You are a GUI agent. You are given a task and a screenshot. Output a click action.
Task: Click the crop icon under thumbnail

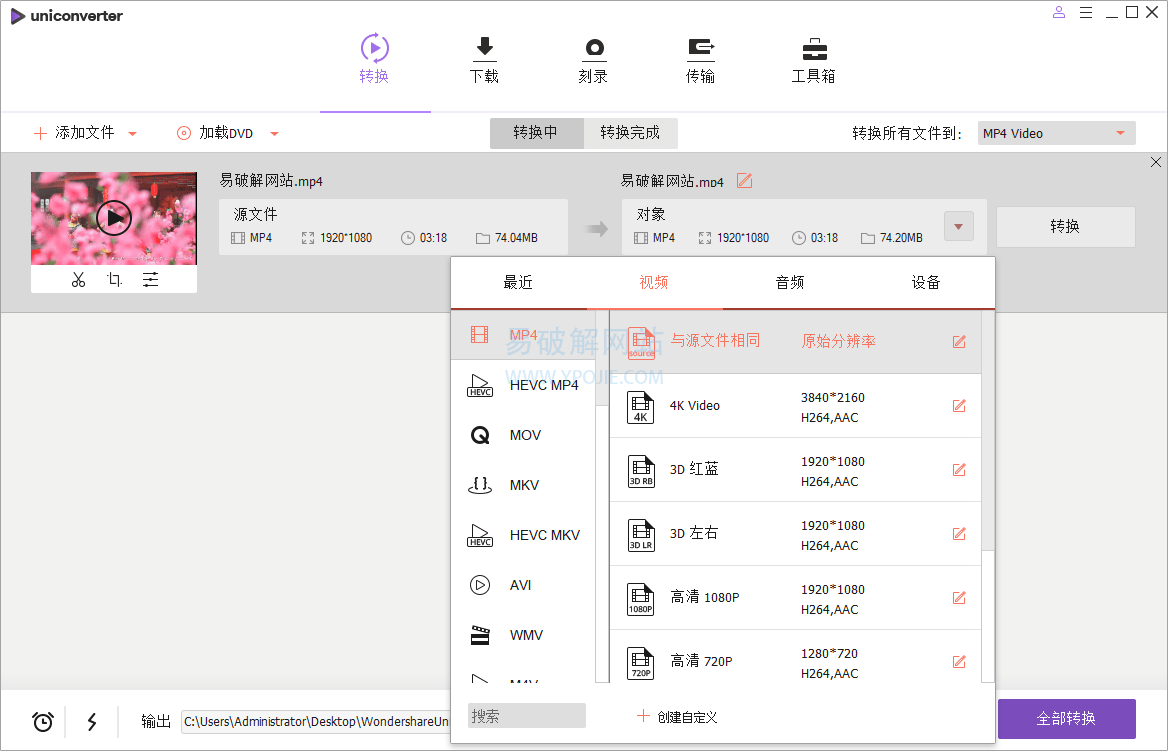coord(114,279)
